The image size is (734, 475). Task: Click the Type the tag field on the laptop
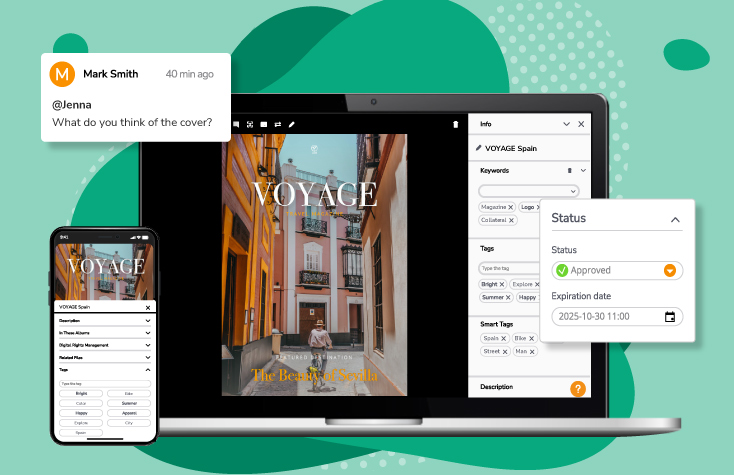(x=509, y=268)
